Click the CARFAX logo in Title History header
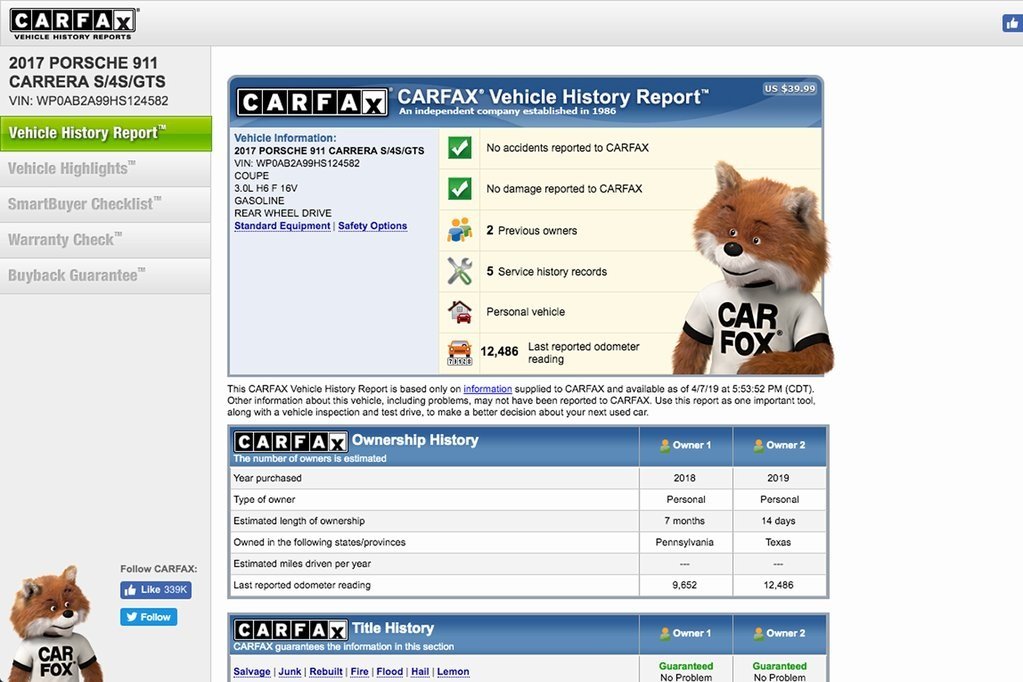The image size is (1023, 682). (290, 630)
